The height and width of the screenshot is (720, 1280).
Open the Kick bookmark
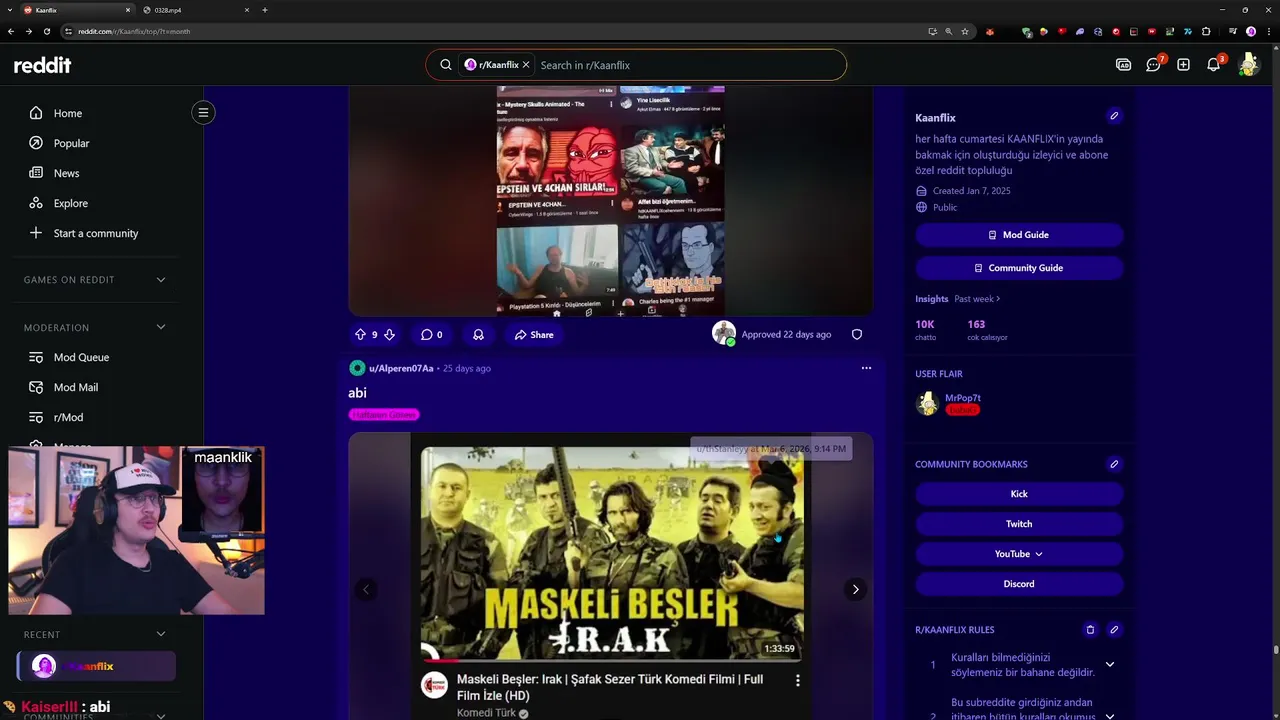1019,494
